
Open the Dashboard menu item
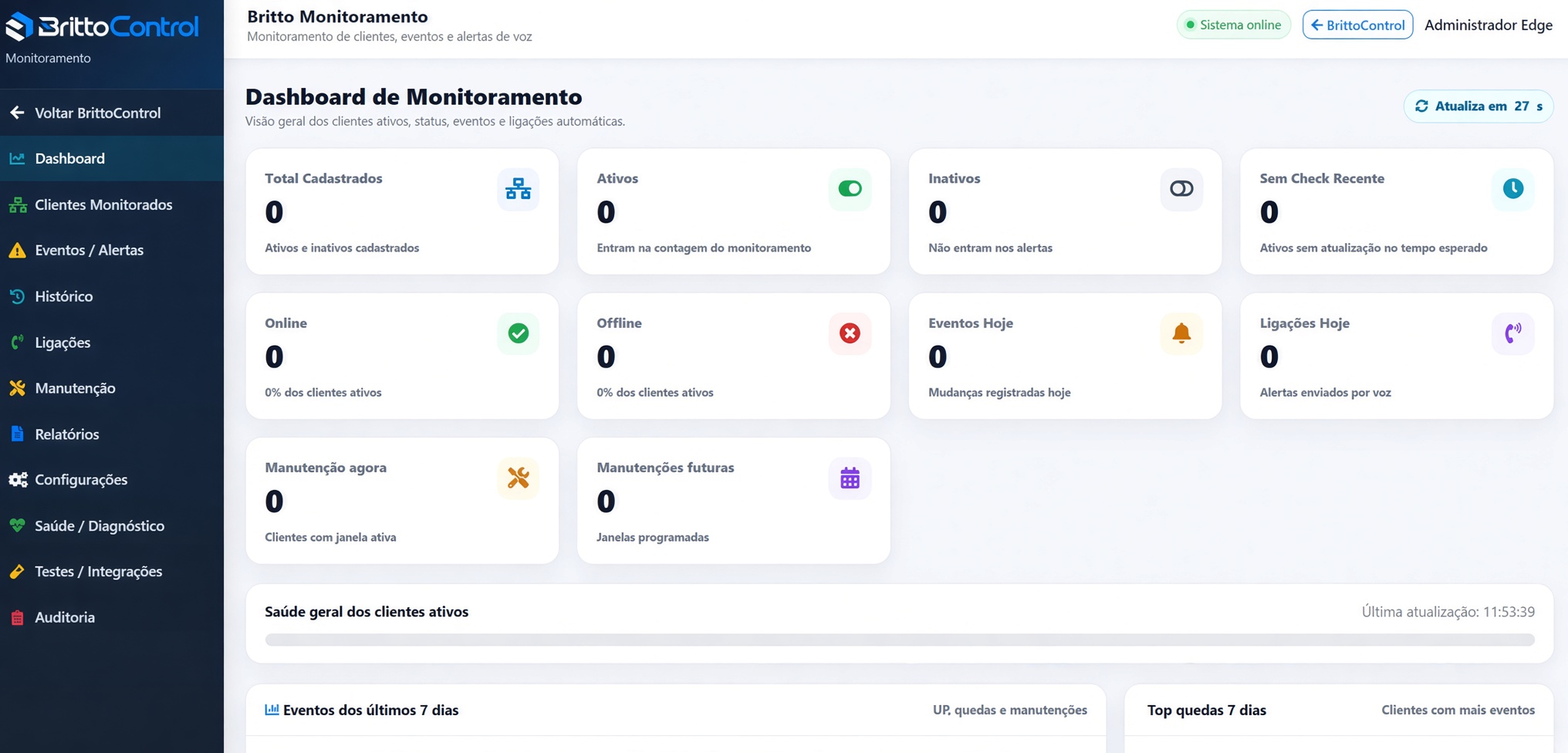[x=112, y=158]
